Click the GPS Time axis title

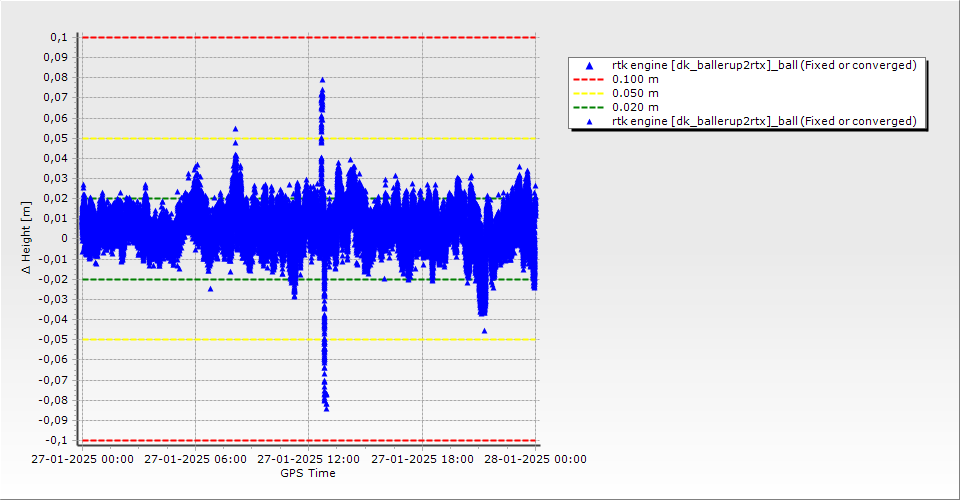[308, 473]
